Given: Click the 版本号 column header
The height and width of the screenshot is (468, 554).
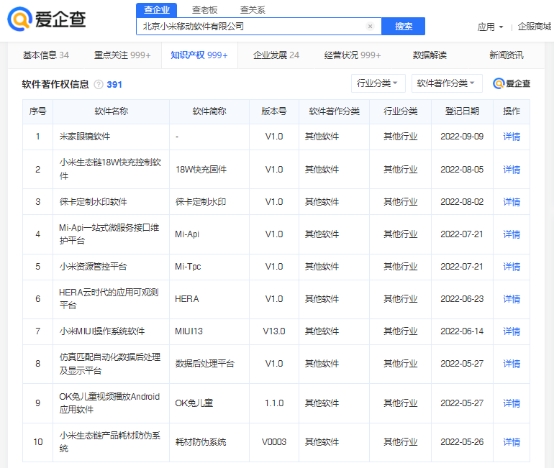Looking at the screenshot, I should [x=274, y=112].
